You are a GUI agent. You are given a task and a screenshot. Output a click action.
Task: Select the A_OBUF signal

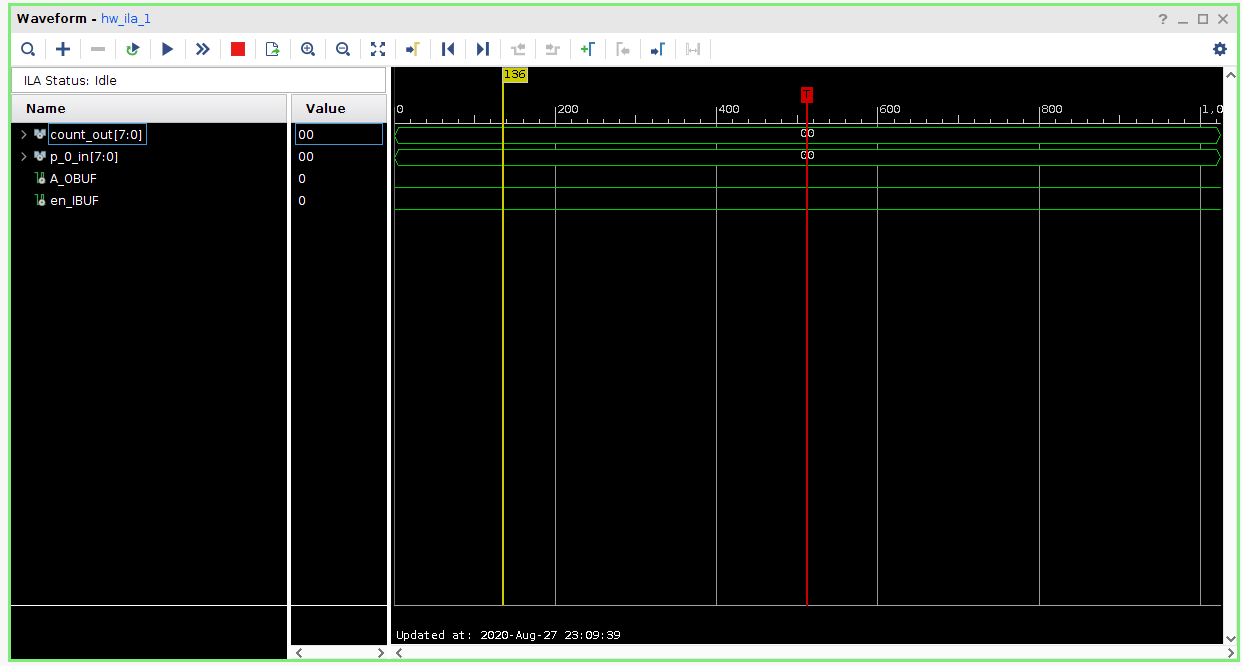tap(73, 179)
